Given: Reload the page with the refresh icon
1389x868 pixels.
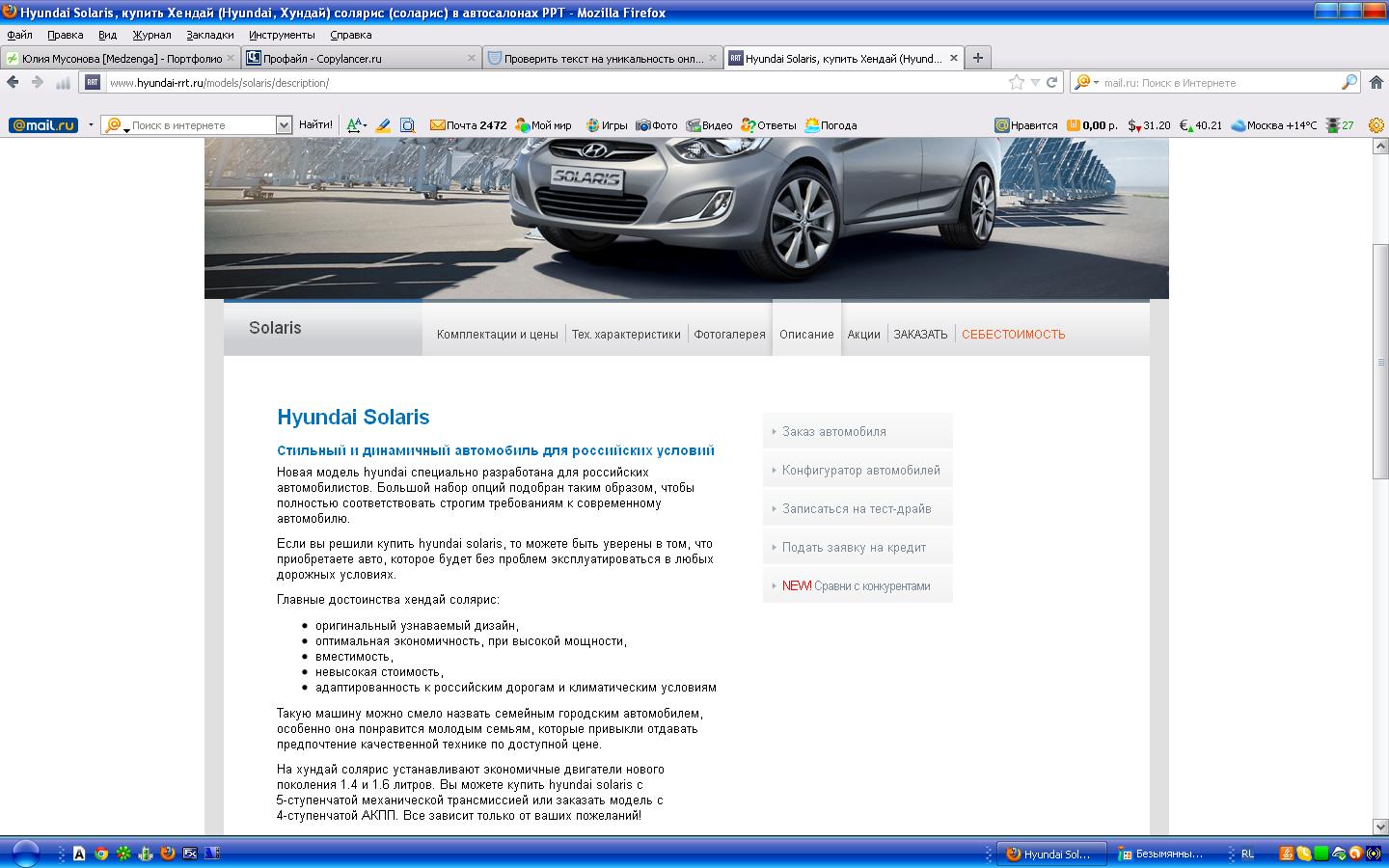Looking at the screenshot, I should coord(1052,83).
